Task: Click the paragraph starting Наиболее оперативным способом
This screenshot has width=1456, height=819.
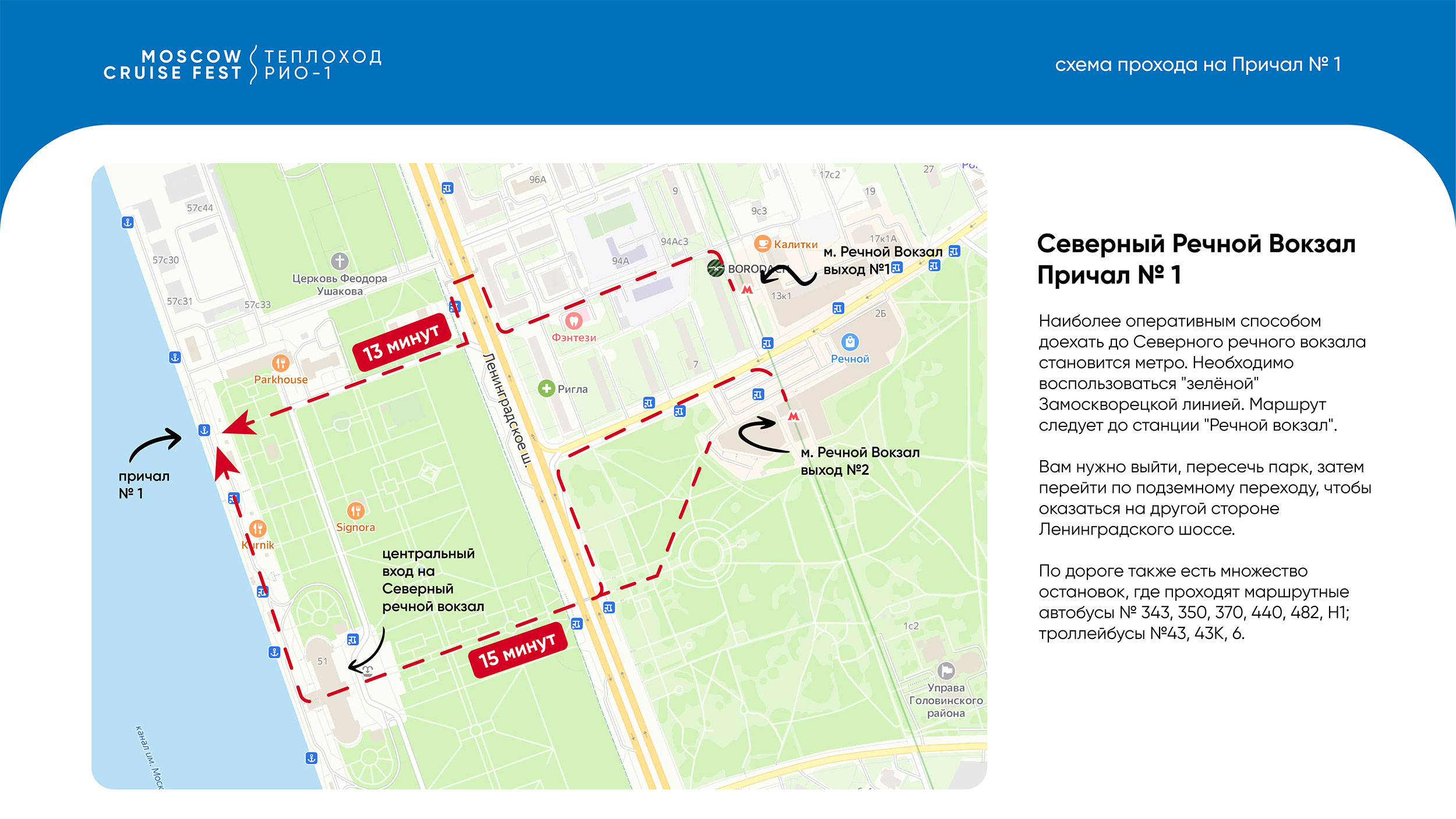Action: click(1201, 373)
